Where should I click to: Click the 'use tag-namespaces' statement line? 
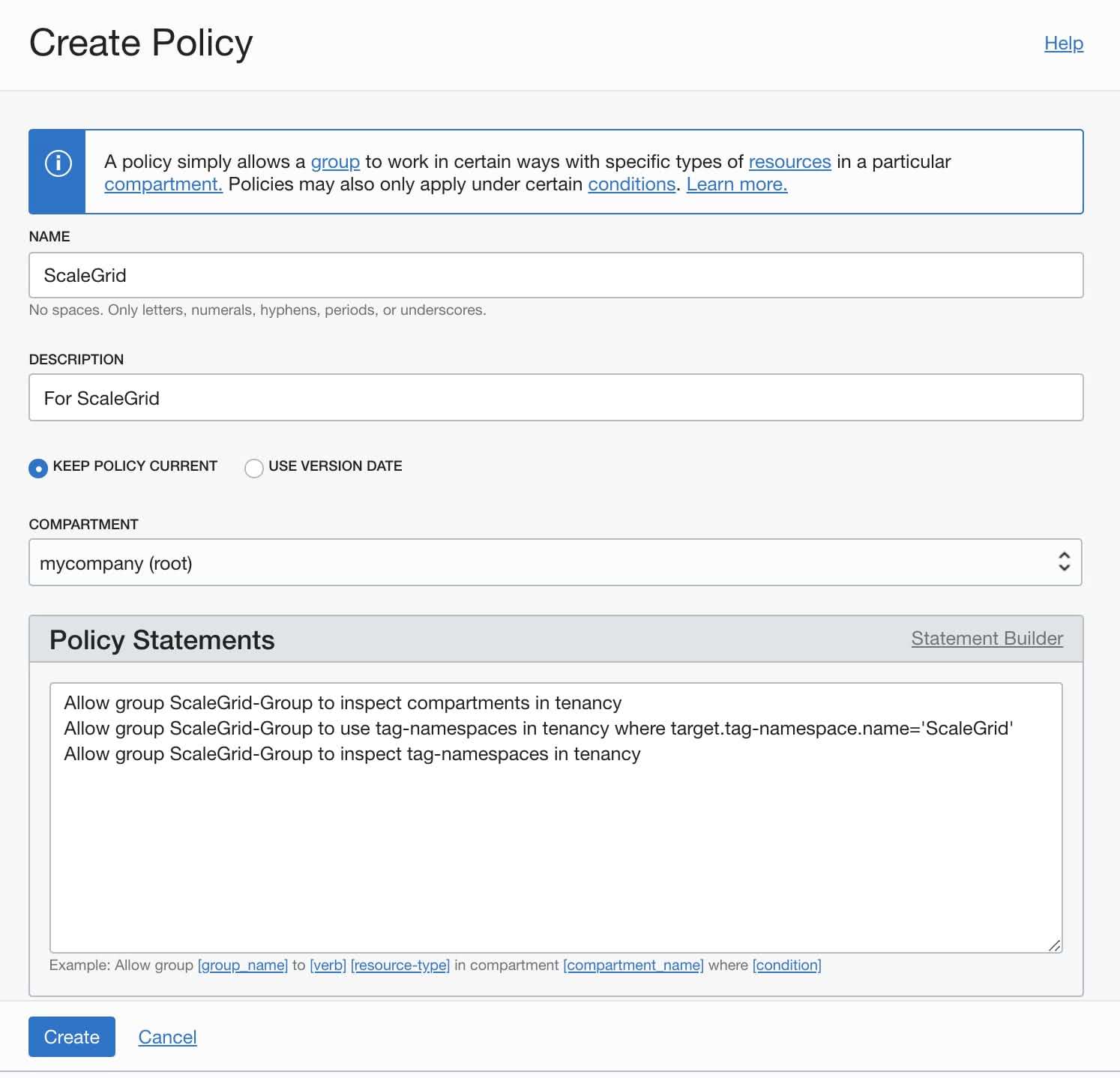tap(538, 729)
